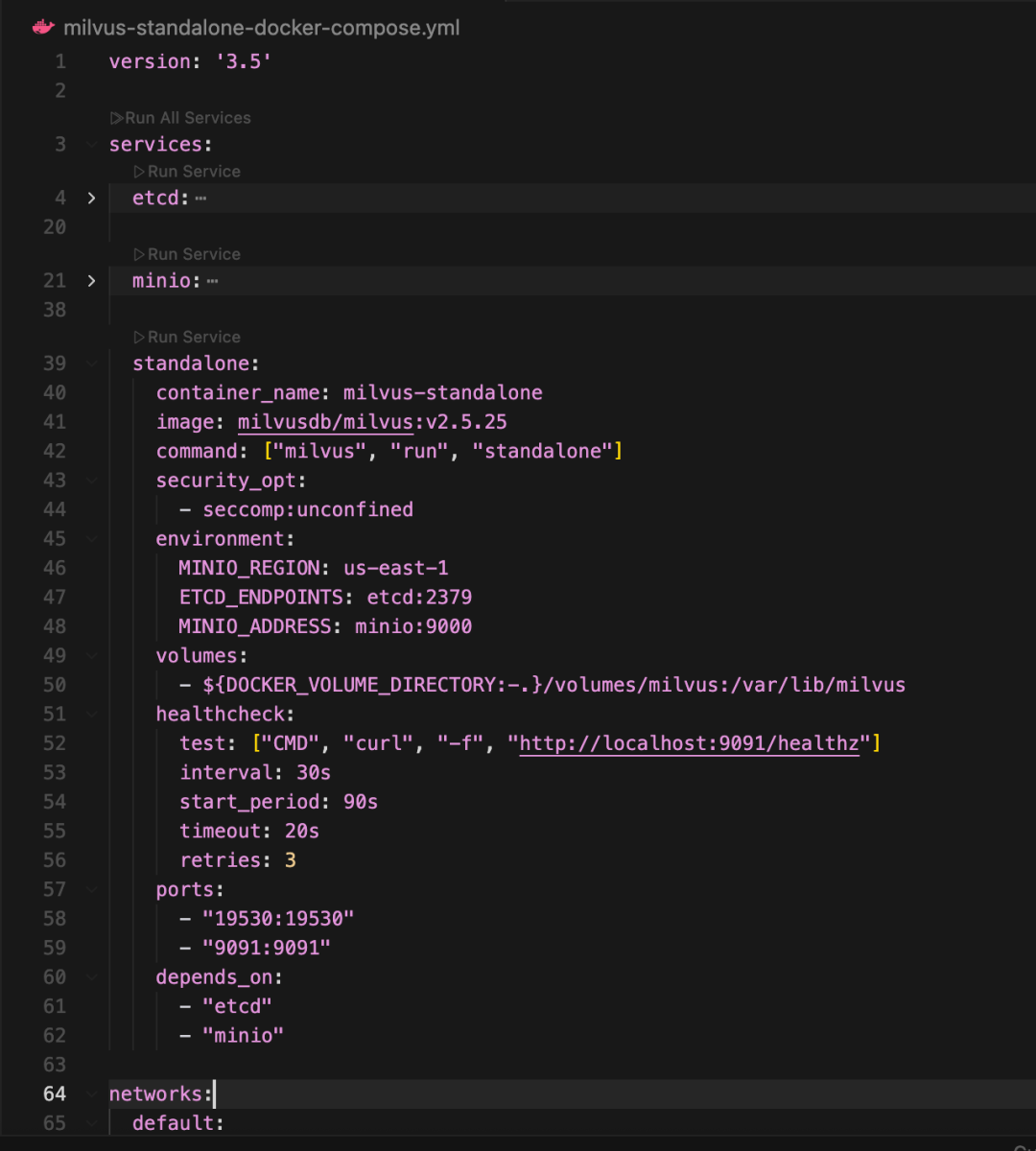The height and width of the screenshot is (1151, 1036).
Task: Click the "etcd" dependency entry
Action: coord(238,1006)
